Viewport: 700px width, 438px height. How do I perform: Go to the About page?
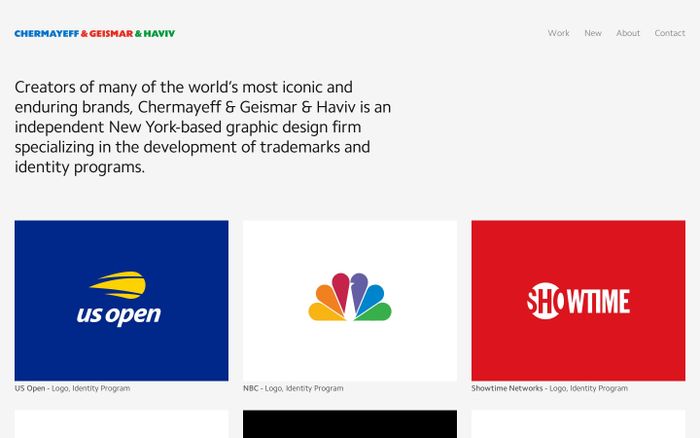coord(628,33)
